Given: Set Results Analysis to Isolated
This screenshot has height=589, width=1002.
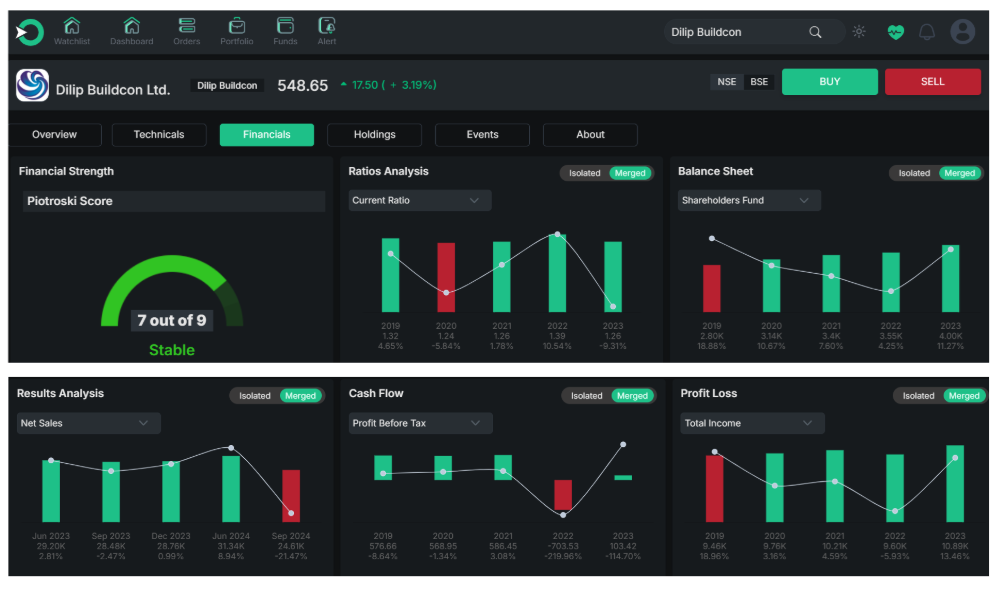Looking at the screenshot, I should pyautogui.click(x=255, y=396).
